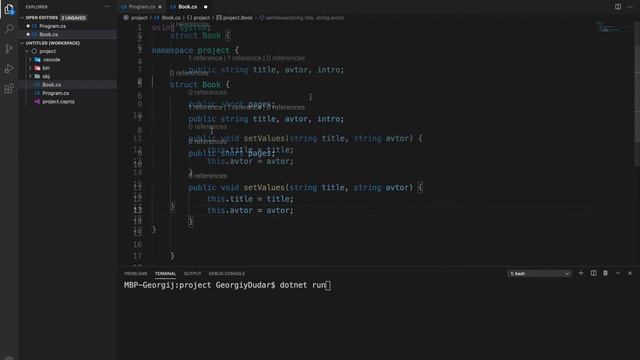
Task: Click the 'project.Book' breadcrumb segment
Action: coord(238,18)
